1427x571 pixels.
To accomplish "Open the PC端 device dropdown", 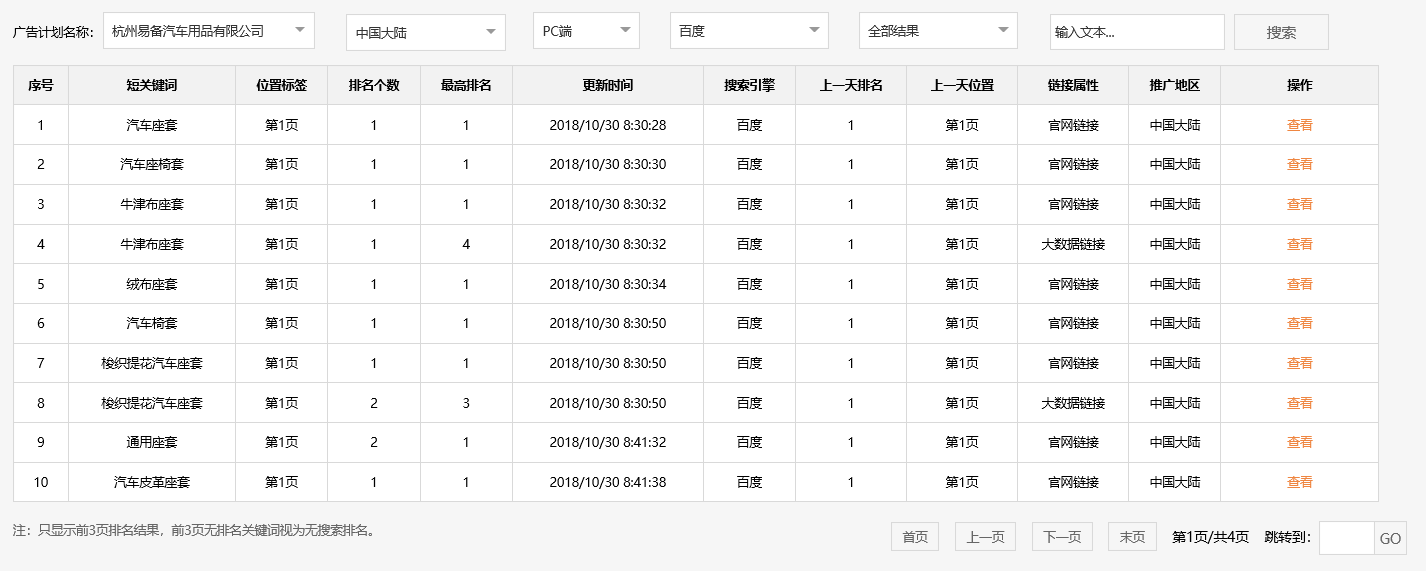I will click(586, 31).
